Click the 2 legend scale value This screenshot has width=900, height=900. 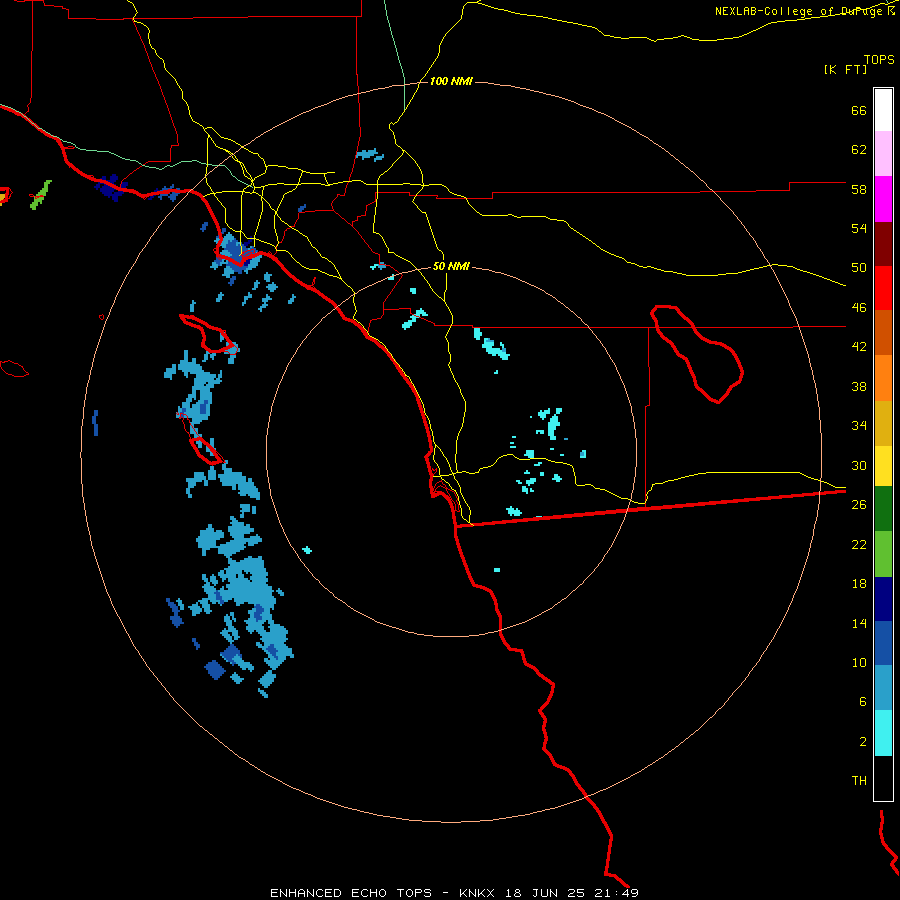863,741
